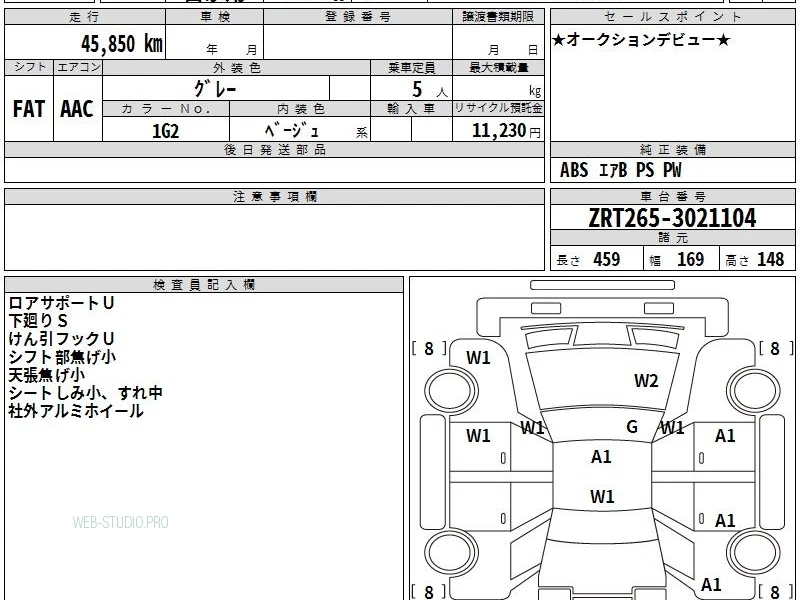
Task: Select the equipment line ABS エアB PS PW
Action: click(620, 170)
